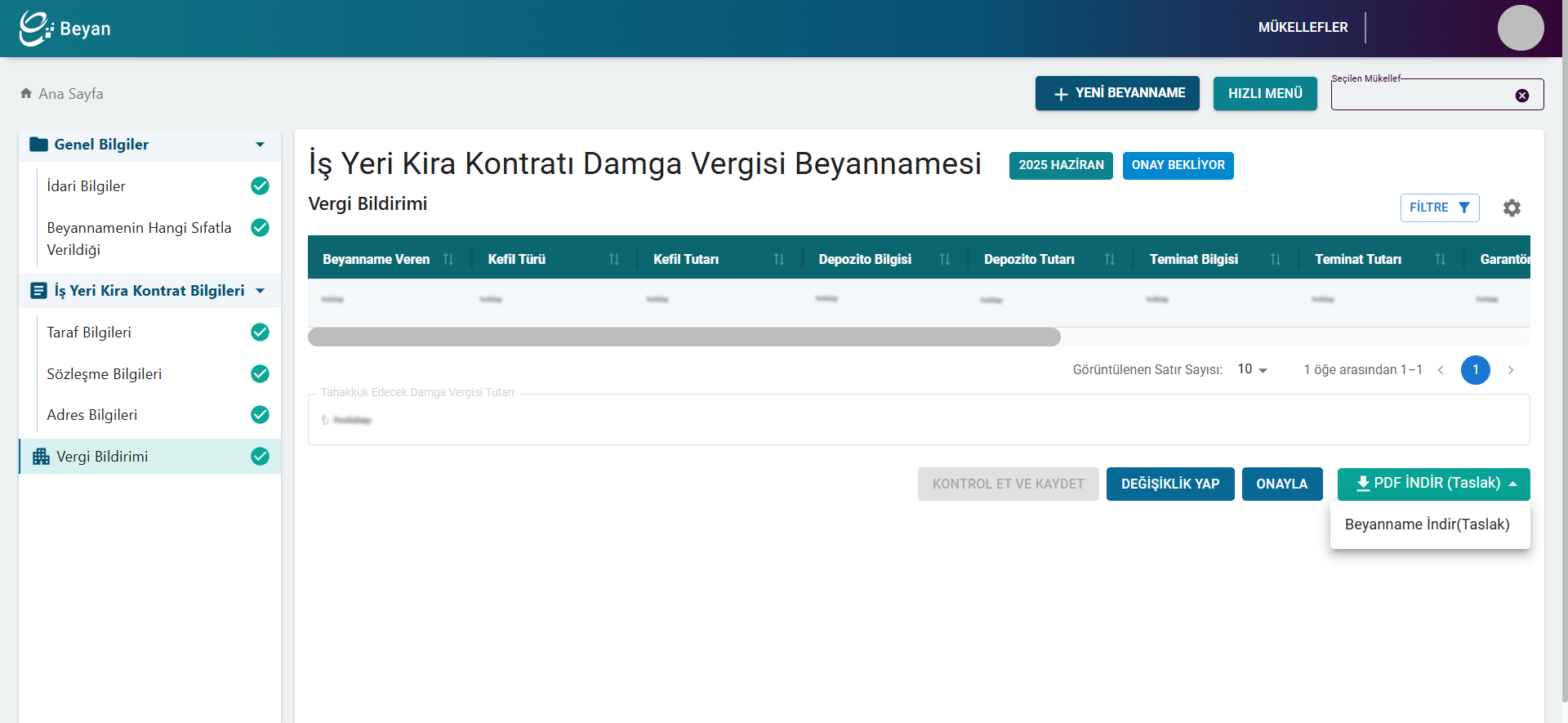Click the ONAY BEKLİYOR status badge
Image resolution: width=1568 pixels, height=723 pixels.
coord(1178,165)
